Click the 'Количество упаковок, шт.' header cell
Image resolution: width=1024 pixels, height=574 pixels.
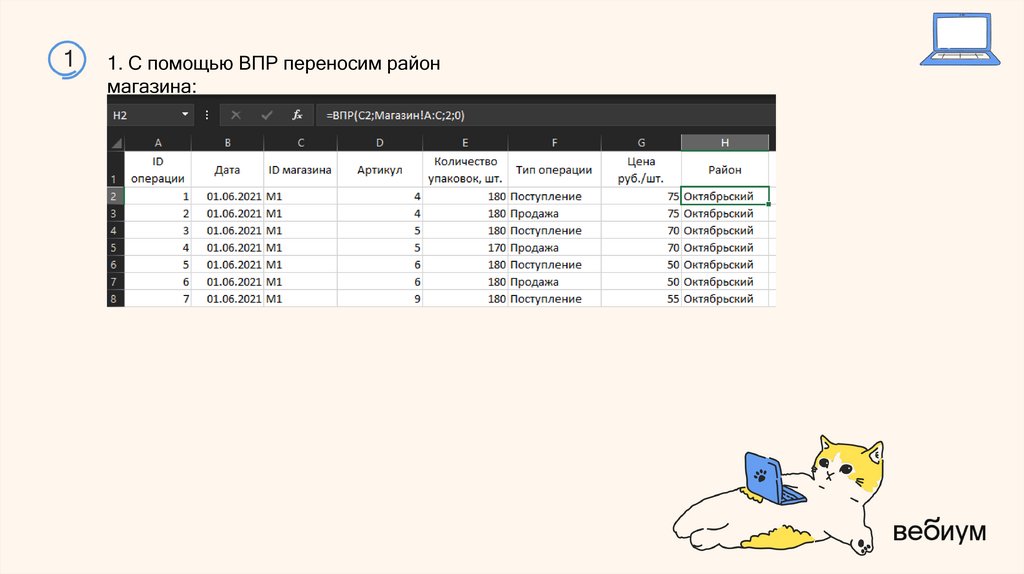coord(465,170)
